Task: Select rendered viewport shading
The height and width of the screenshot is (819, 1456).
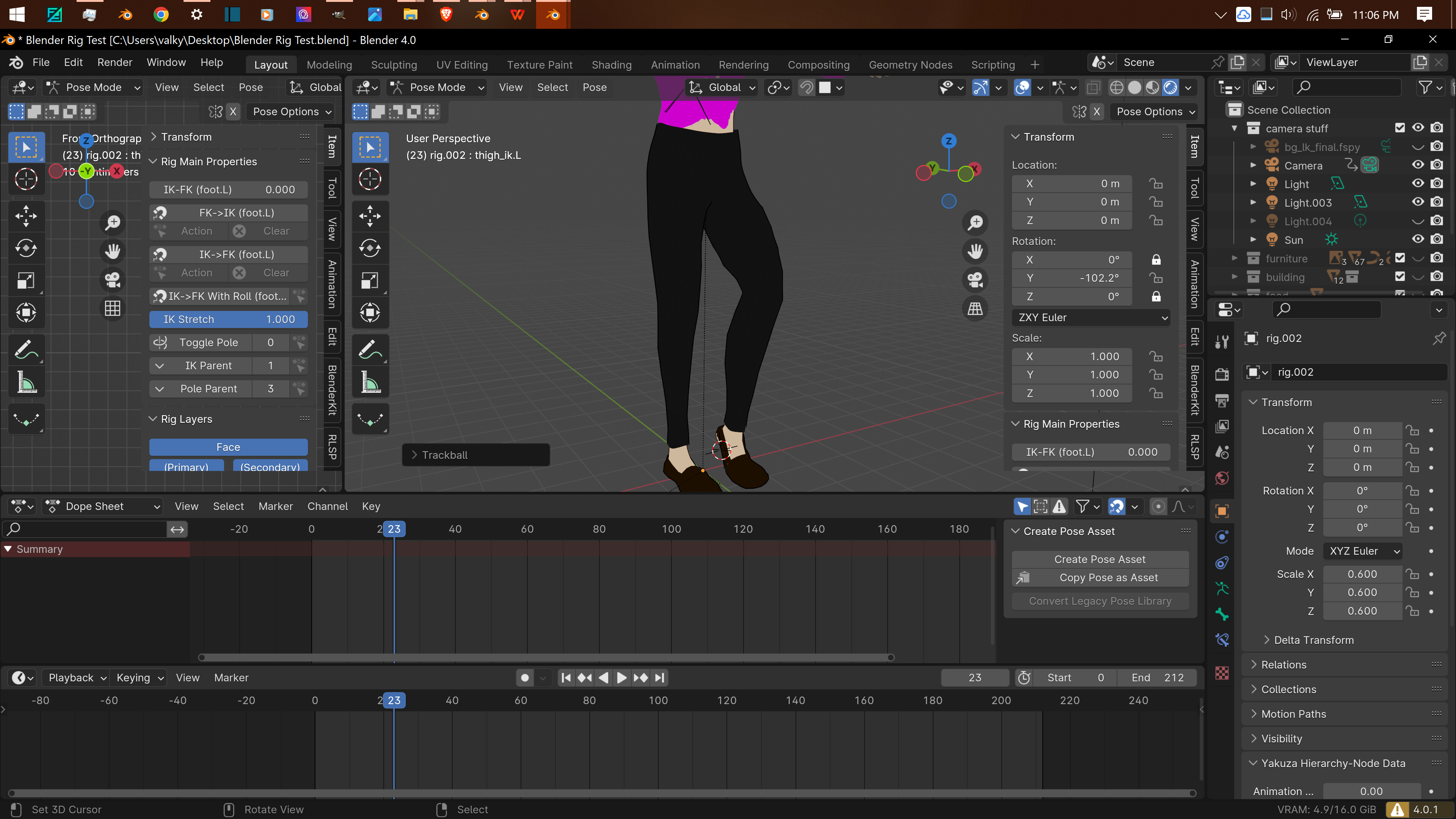Action: click(x=1170, y=88)
